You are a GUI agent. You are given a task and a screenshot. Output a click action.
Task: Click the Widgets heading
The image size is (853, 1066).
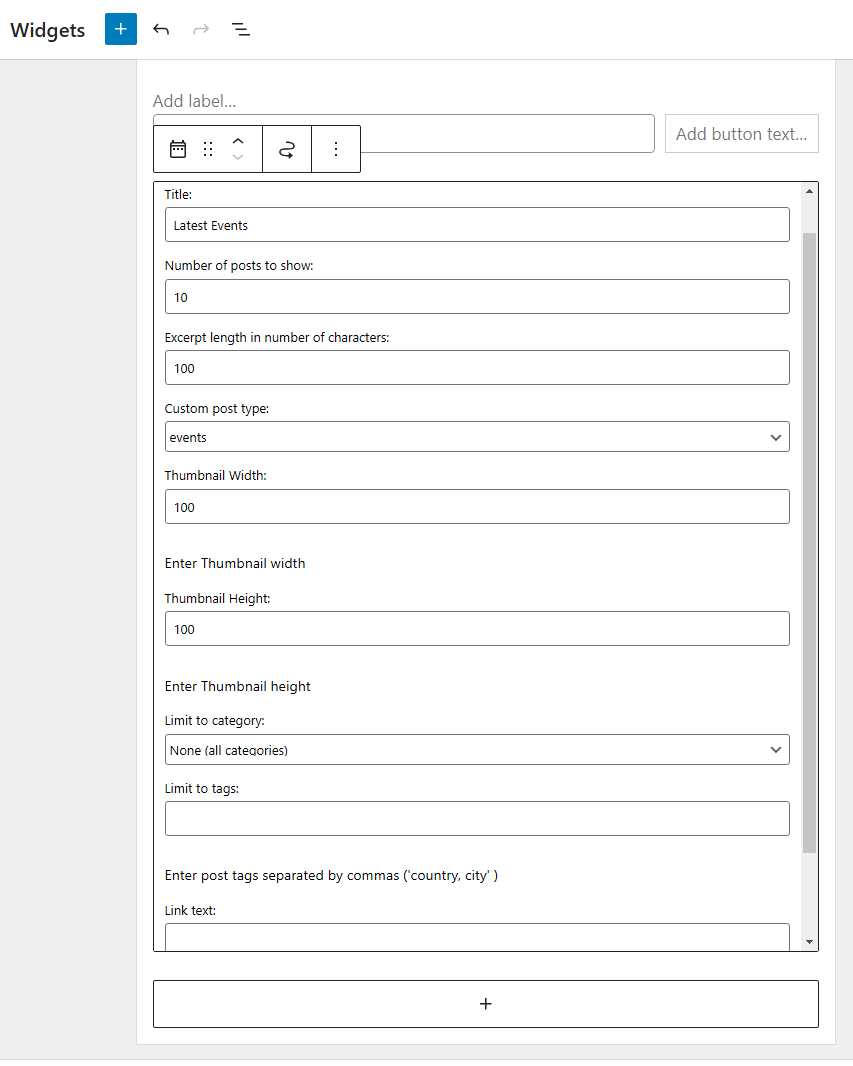[x=48, y=30]
